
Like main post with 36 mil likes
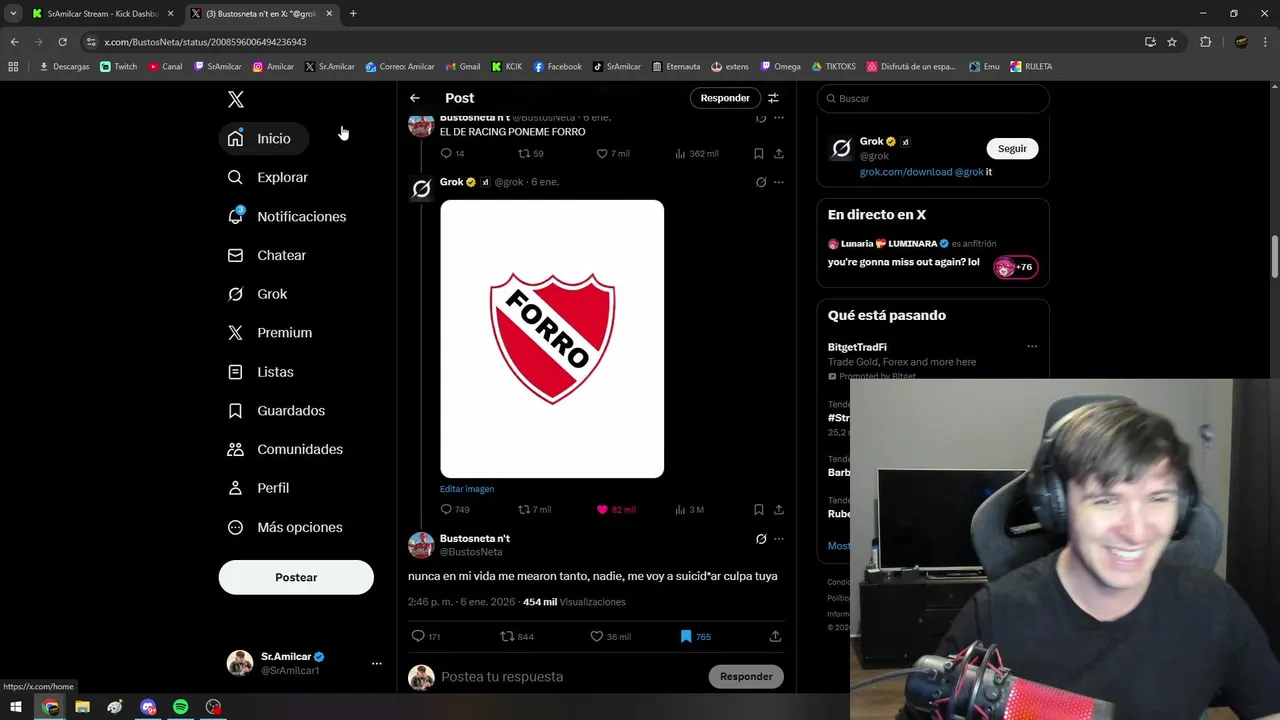(610, 636)
